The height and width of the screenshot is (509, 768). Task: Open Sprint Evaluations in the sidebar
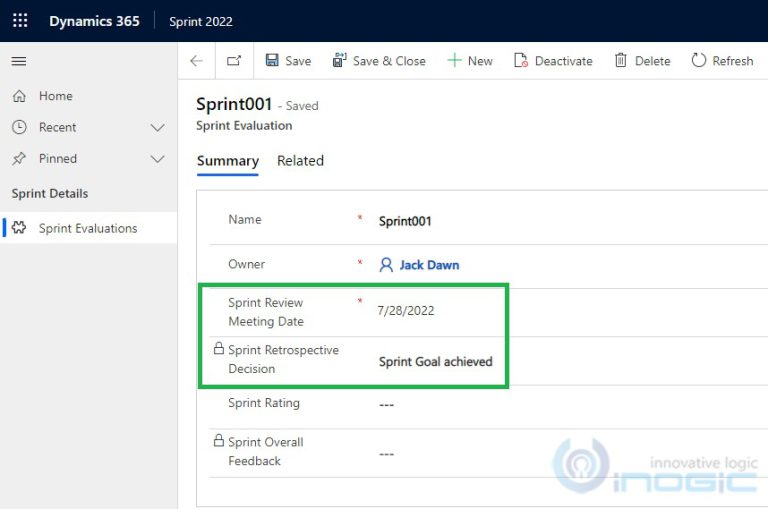pyautogui.click(x=88, y=228)
